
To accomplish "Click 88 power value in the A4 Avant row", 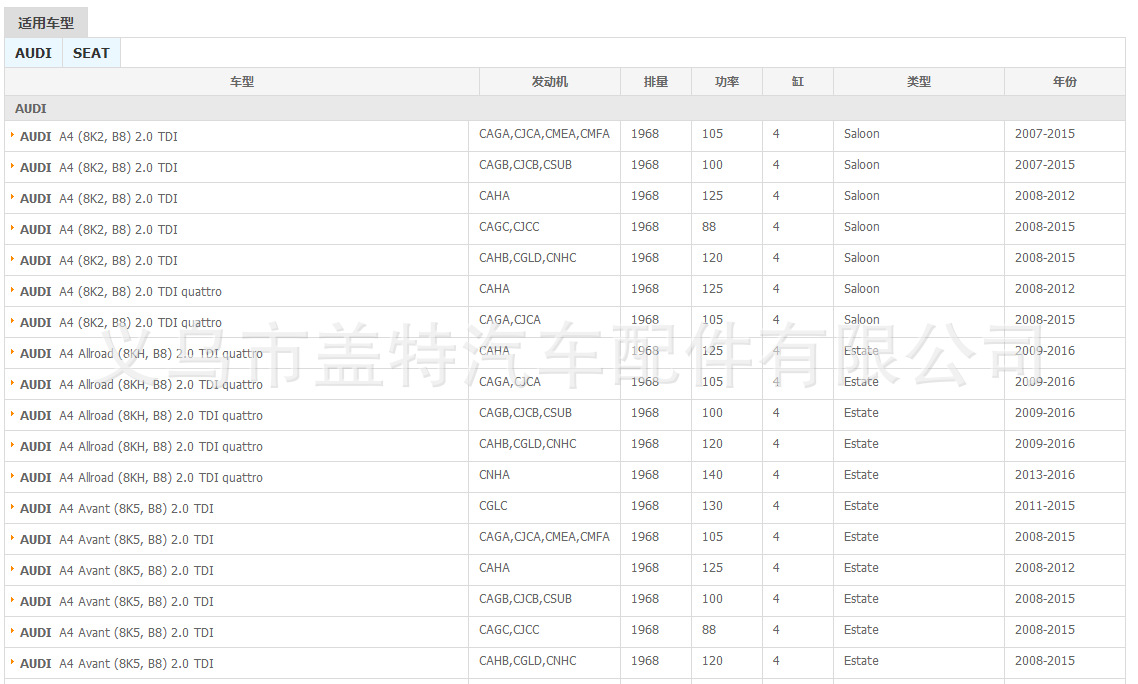I will coord(709,630).
